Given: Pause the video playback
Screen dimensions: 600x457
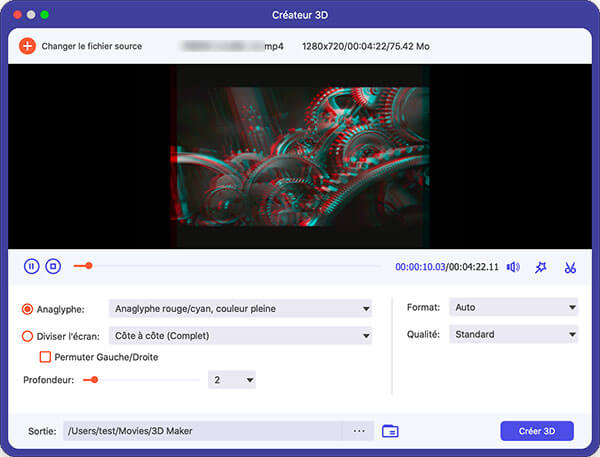Looking at the screenshot, I should tap(31, 266).
